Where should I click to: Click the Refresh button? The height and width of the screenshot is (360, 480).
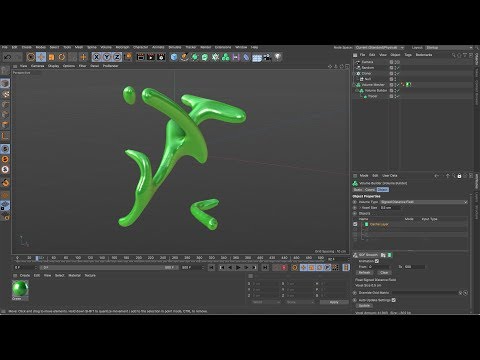pyautogui.click(x=364, y=273)
